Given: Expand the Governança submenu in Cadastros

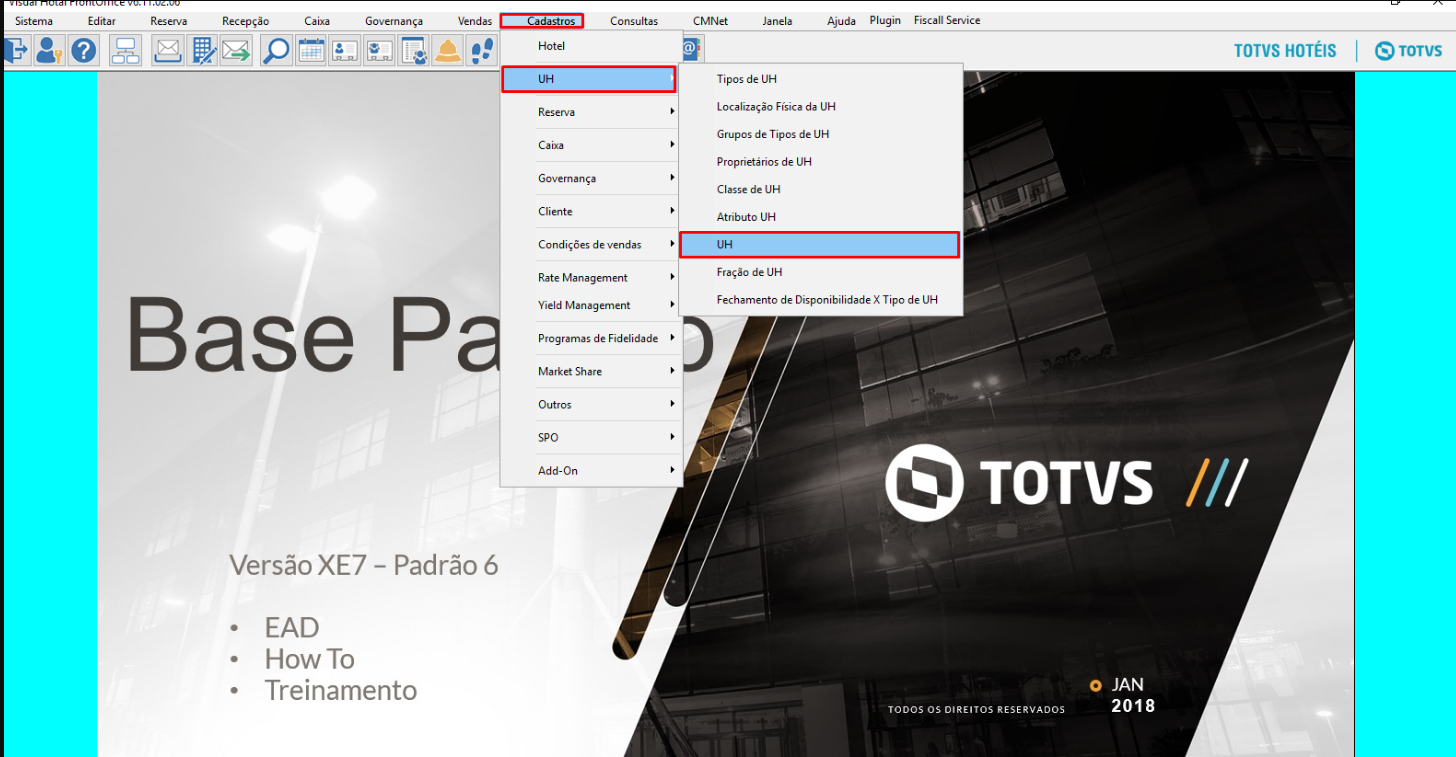Looking at the screenshot, I should click(590, 178).
